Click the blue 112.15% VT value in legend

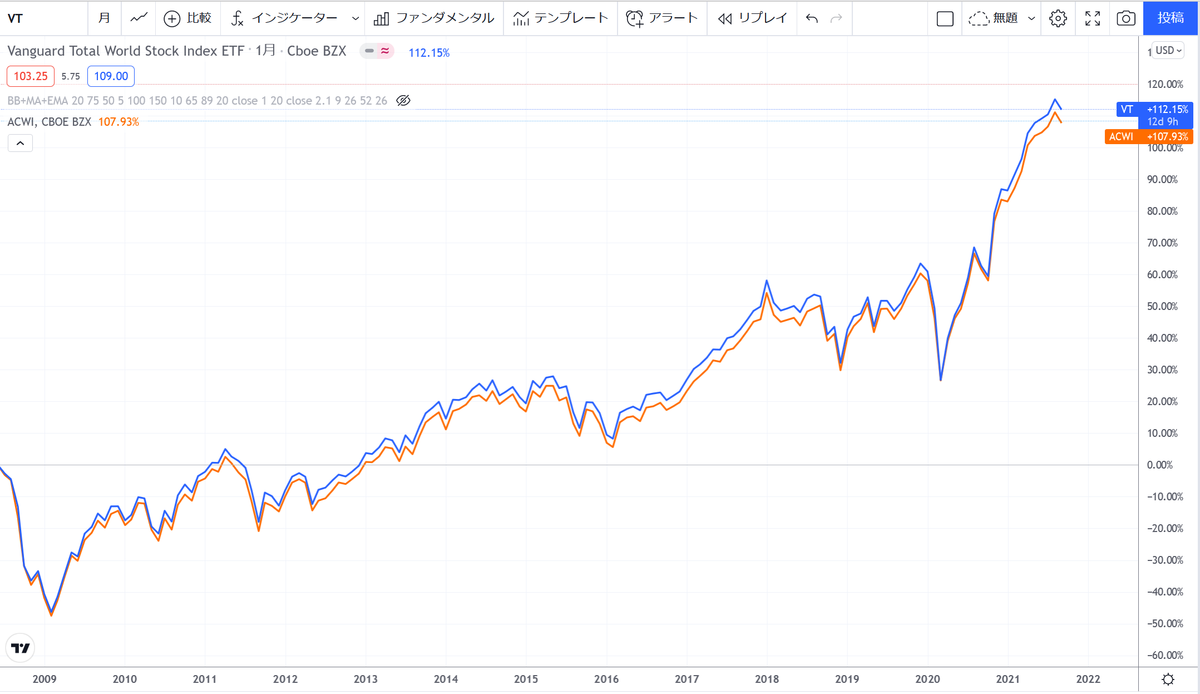pyautogui.click(x=429, y=52)
